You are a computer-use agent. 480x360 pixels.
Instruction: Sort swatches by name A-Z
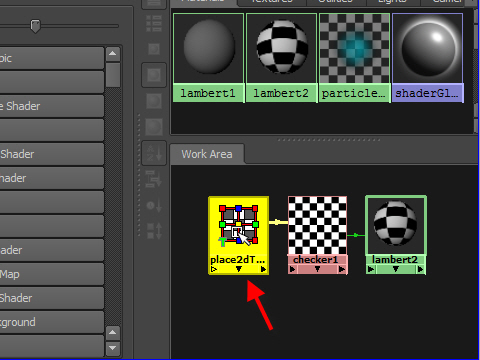[154, 153]
